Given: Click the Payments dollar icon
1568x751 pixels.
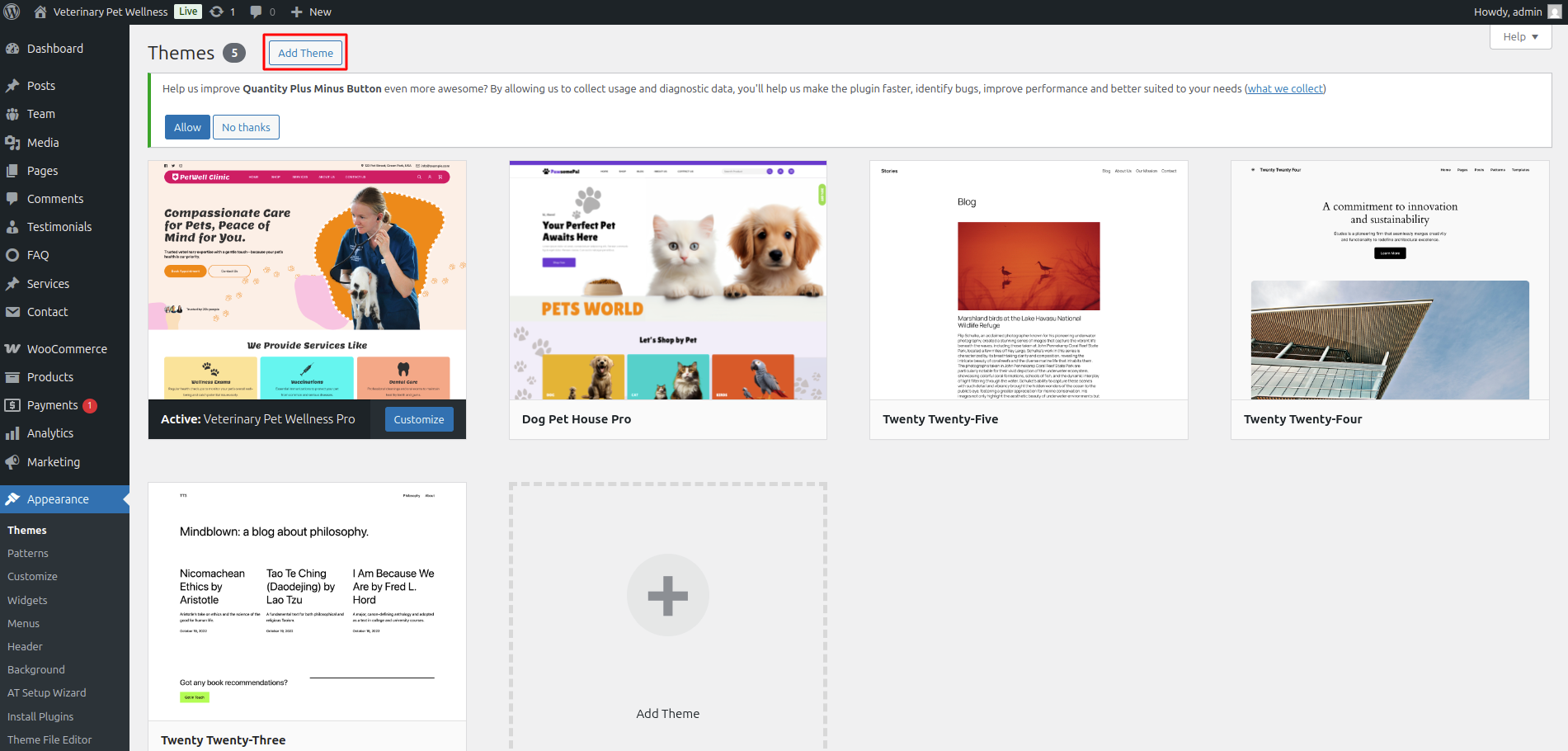Looking at the screenshot, I should [x=12, y=405].
